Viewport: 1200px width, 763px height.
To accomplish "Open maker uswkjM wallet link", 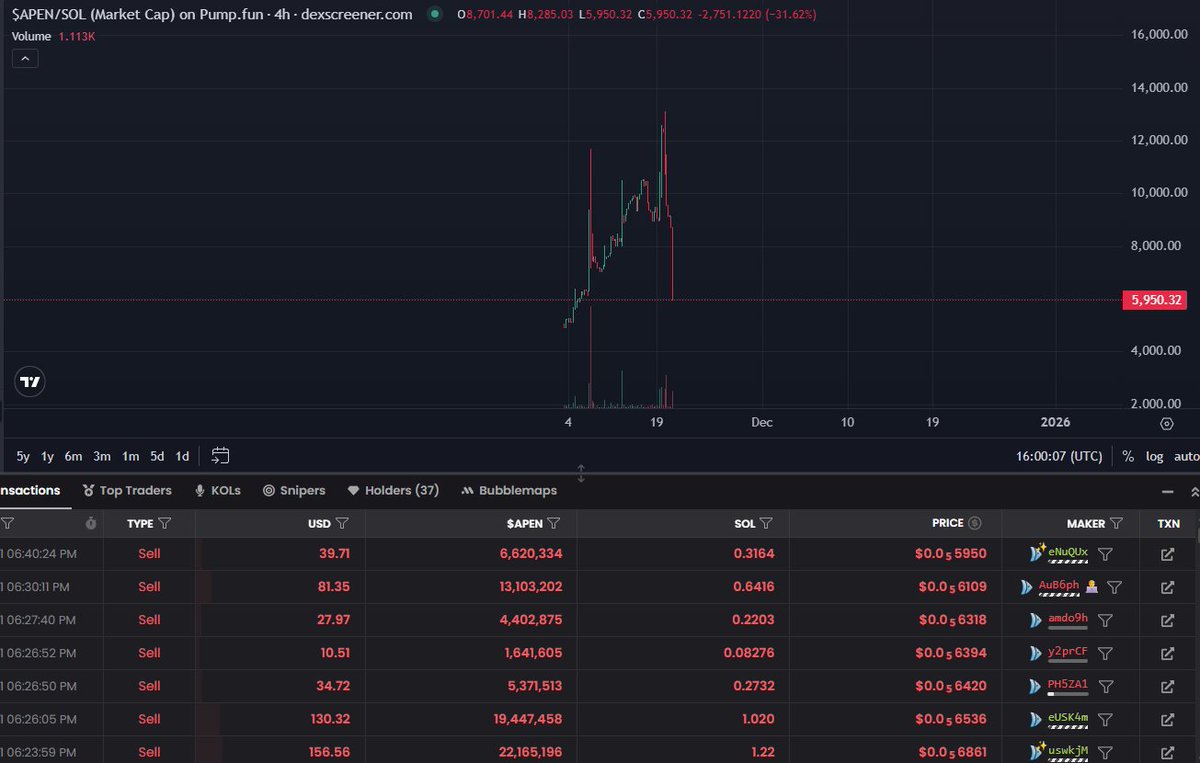I will pos(1067,750).
